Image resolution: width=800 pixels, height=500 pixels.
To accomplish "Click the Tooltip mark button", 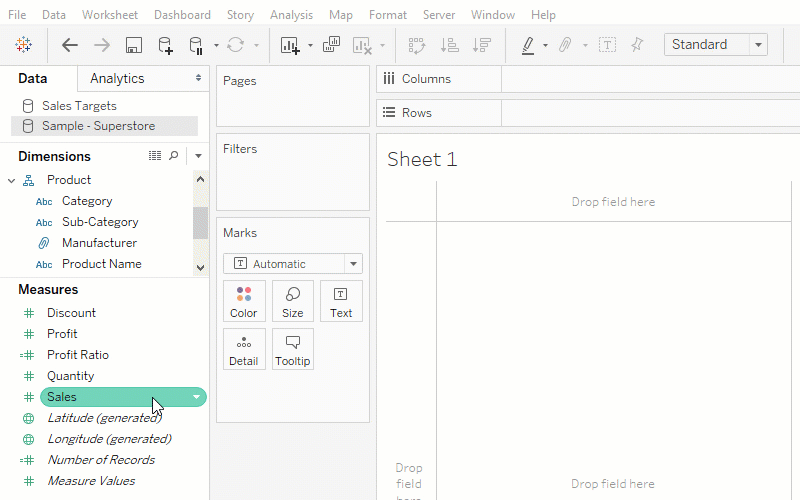I will point(293,349).
